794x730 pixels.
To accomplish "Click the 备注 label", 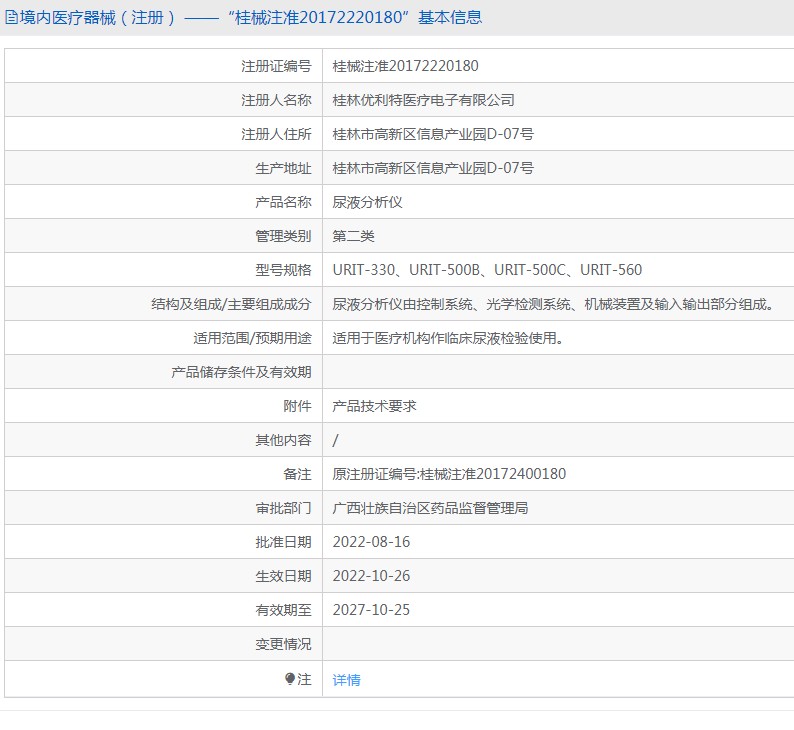I will [297, 474].
